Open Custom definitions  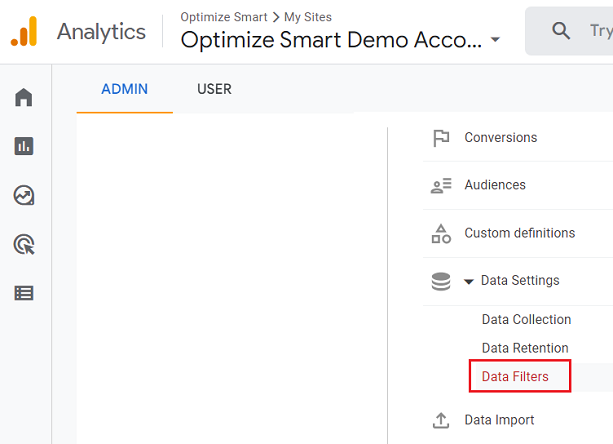[518, 233]
